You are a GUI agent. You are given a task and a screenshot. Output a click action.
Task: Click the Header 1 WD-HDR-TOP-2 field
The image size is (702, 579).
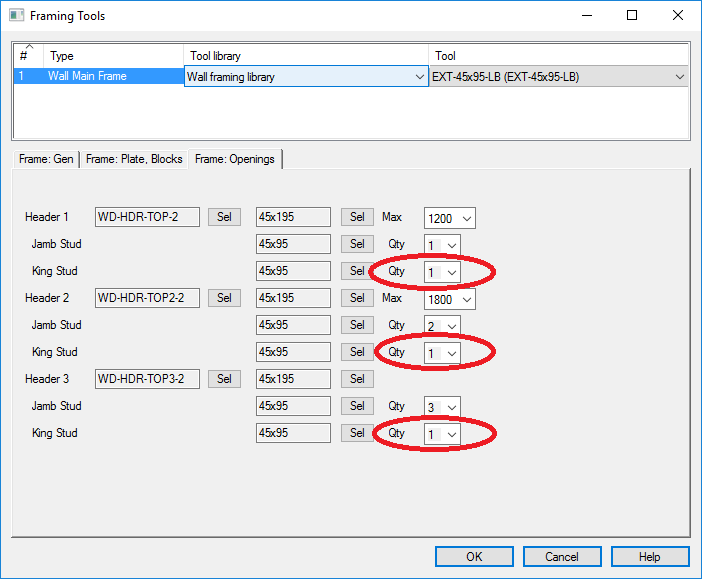coord(147,217)
